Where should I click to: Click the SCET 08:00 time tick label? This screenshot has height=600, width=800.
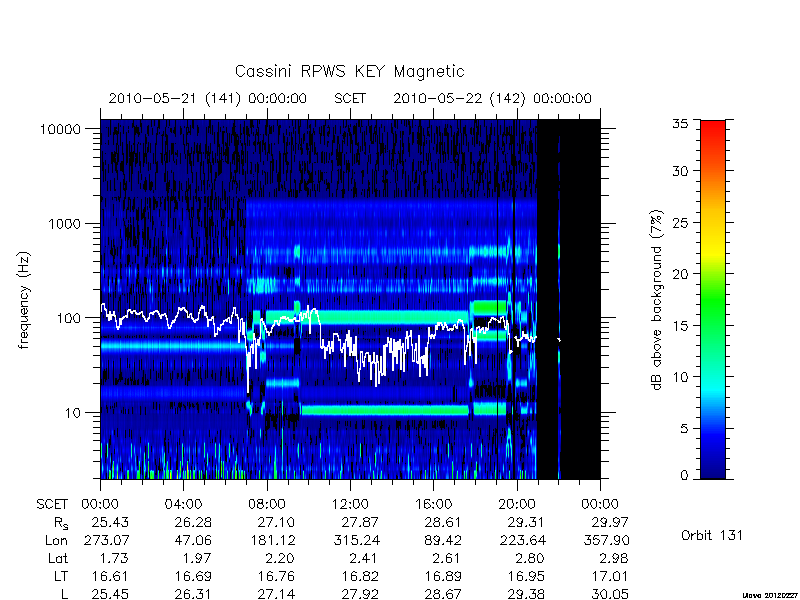(x=267, y=504)
